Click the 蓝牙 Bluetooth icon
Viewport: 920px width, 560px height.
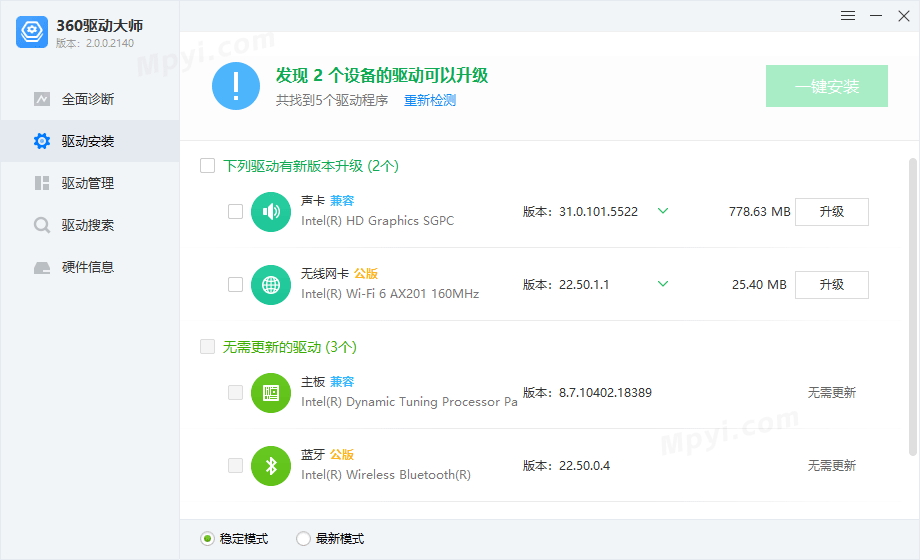pos(271,467)
